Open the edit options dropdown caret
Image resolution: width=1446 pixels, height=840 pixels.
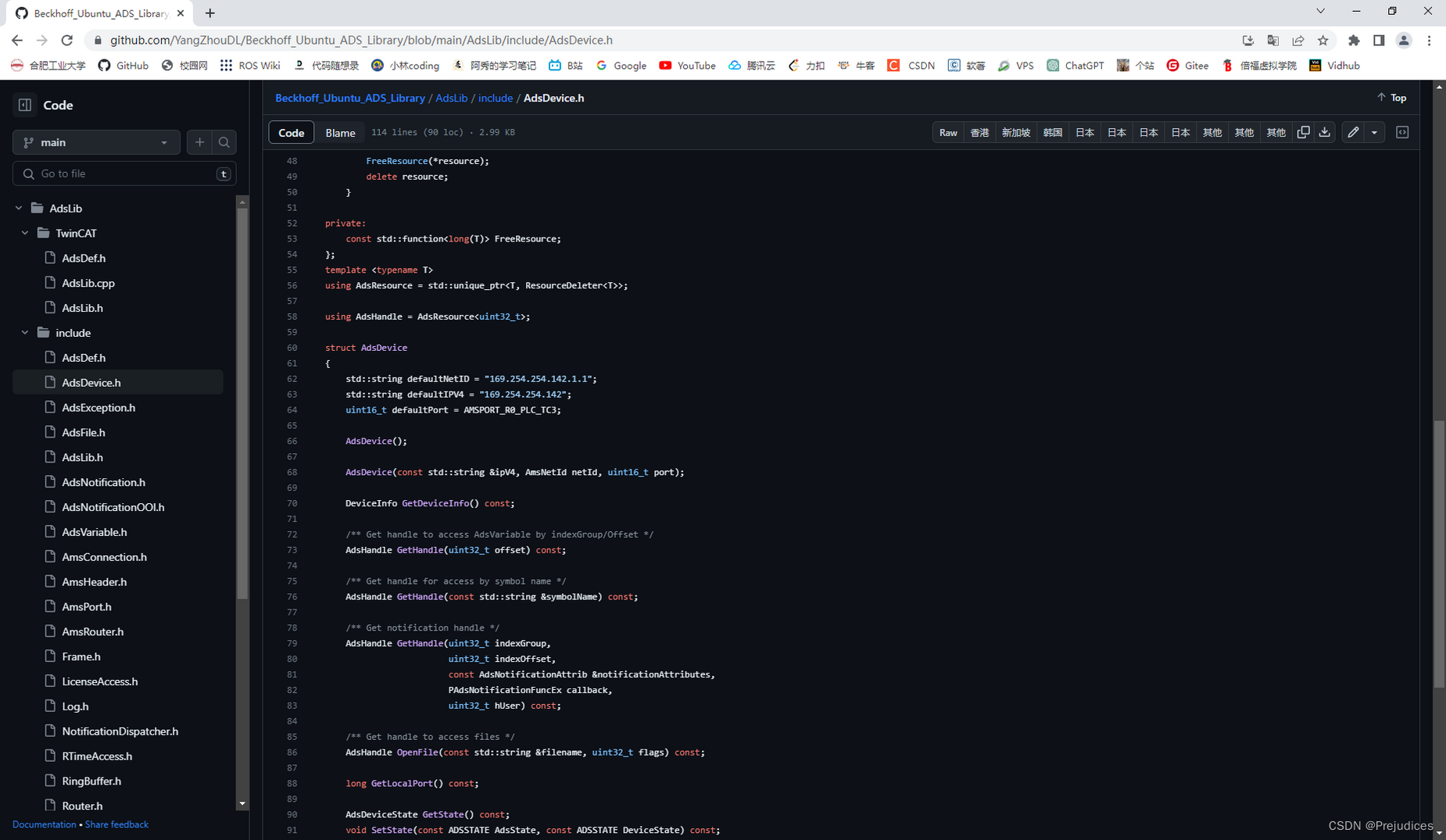[x=1374, y=132]
